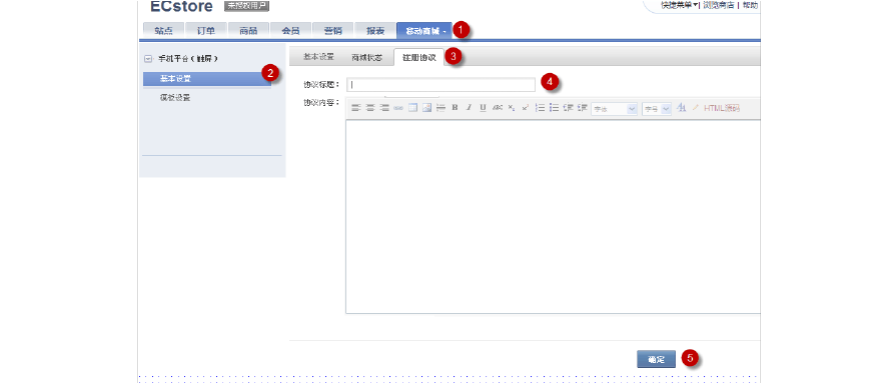Apply bold formatting in editor toolbar
Screen dimensions: 893x383
tap(455, 108)
